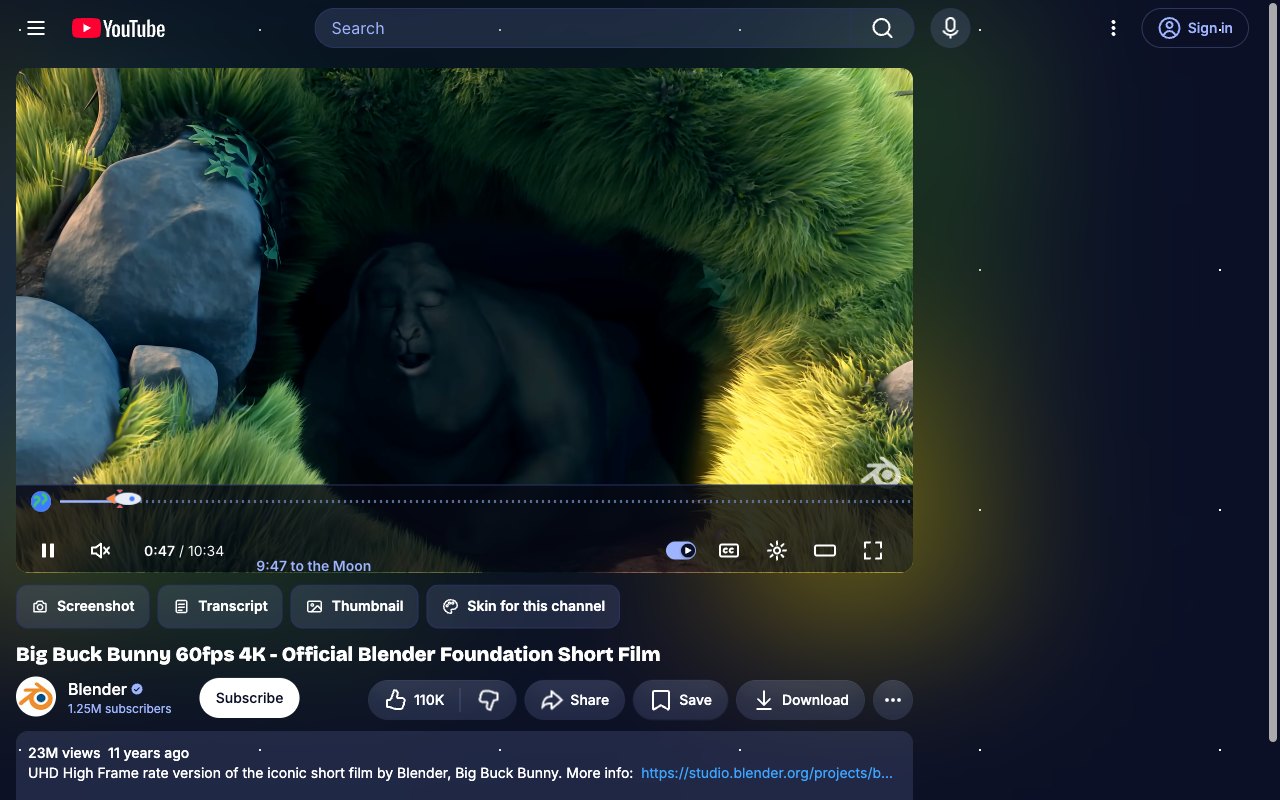Click the '9:47 to the Moon' label
The image size is (1280, 800).
click(x=313, y=566)
